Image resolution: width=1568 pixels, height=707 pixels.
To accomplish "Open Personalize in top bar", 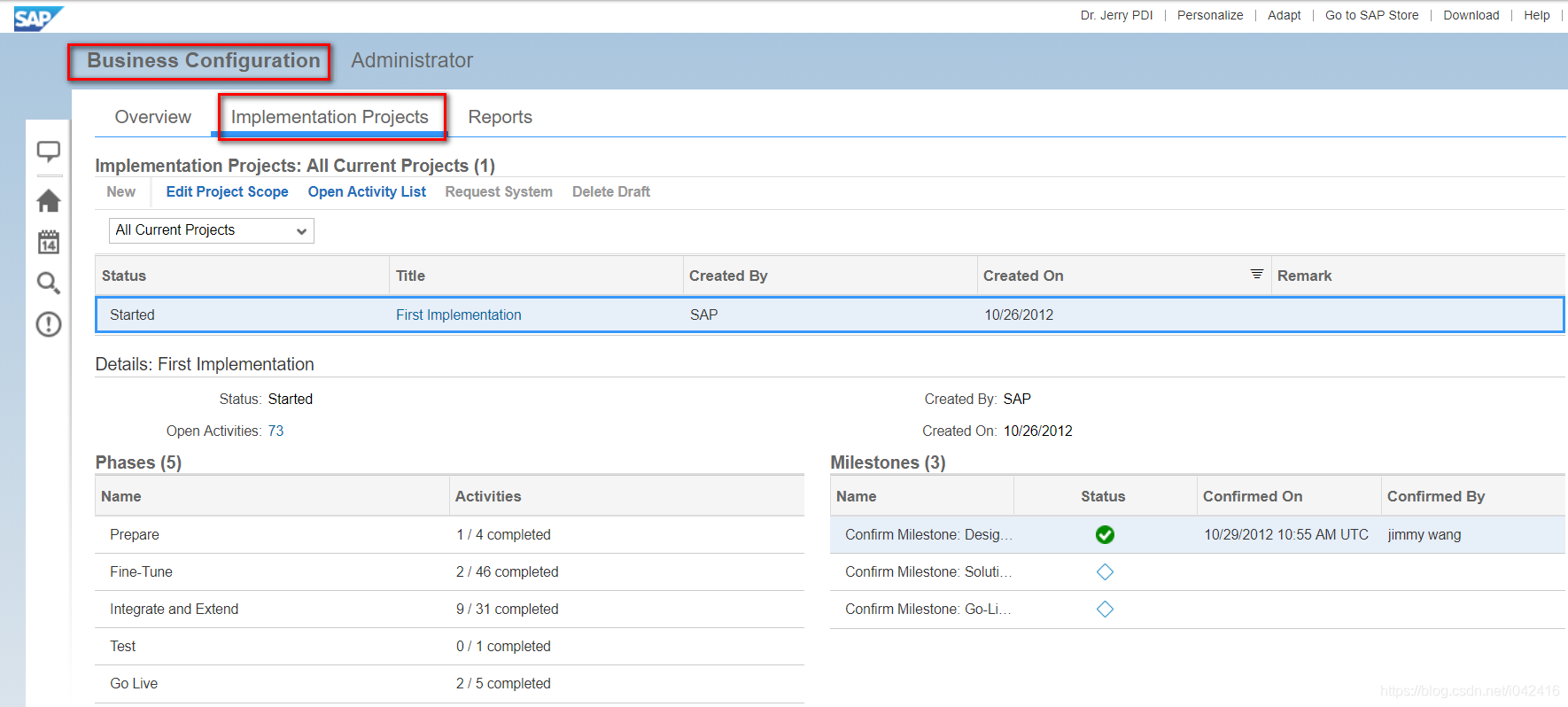I will point(1210,15).
